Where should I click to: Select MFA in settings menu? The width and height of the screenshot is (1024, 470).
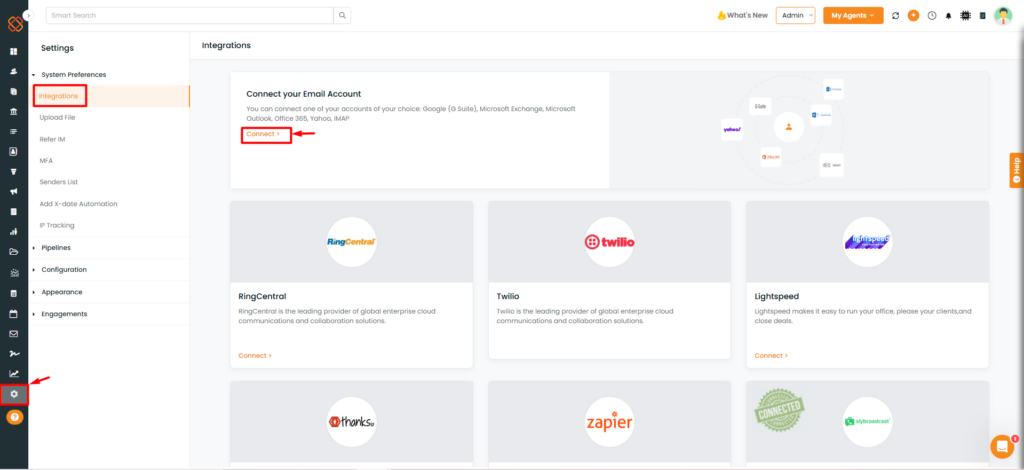tap(46, 161)
